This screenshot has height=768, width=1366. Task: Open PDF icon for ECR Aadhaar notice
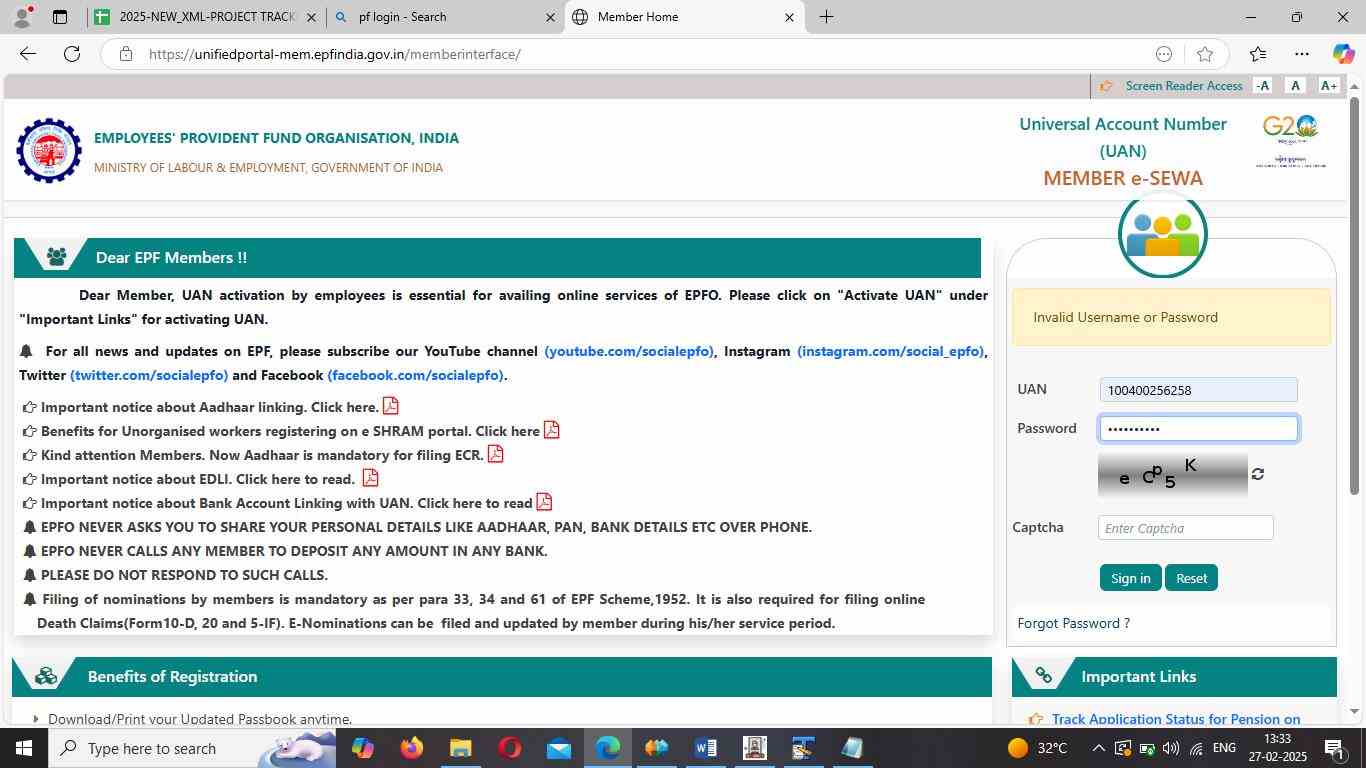(495, 454)
